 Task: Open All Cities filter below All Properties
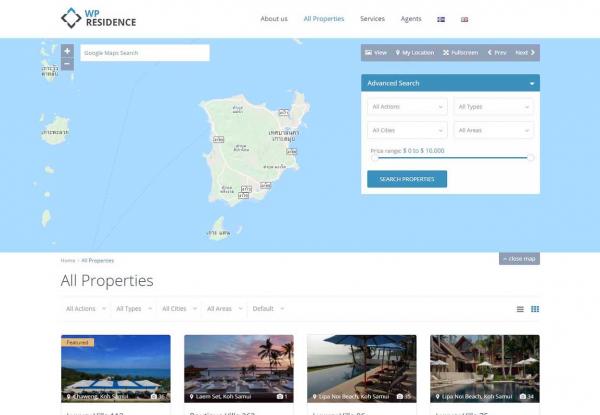(x=179, y=309)
